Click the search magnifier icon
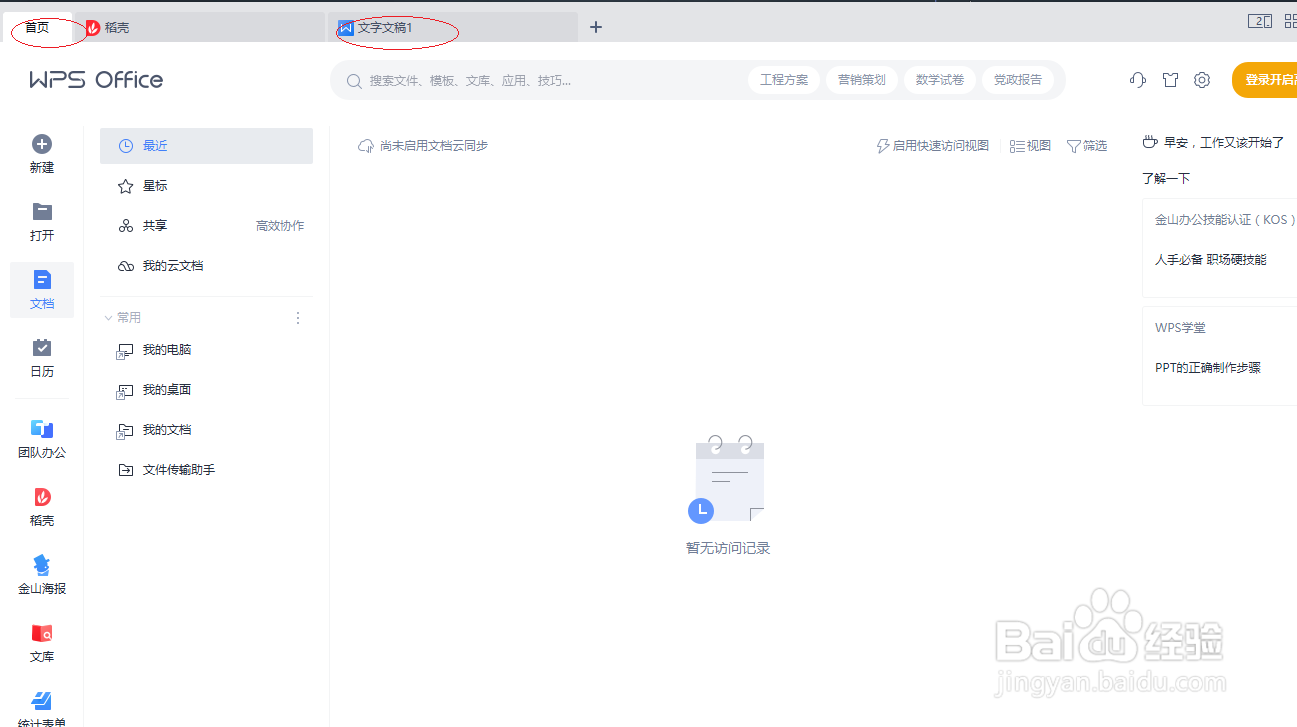The width and height of the screenshot is (1297, 727). (x=354, y=81)
